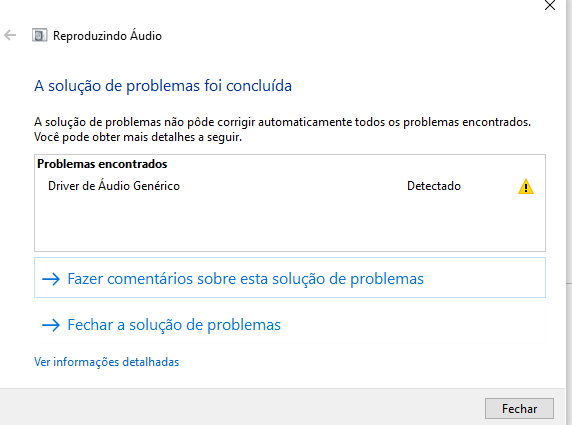Click the empty area right of Fechar a solução

click(412, 325)
